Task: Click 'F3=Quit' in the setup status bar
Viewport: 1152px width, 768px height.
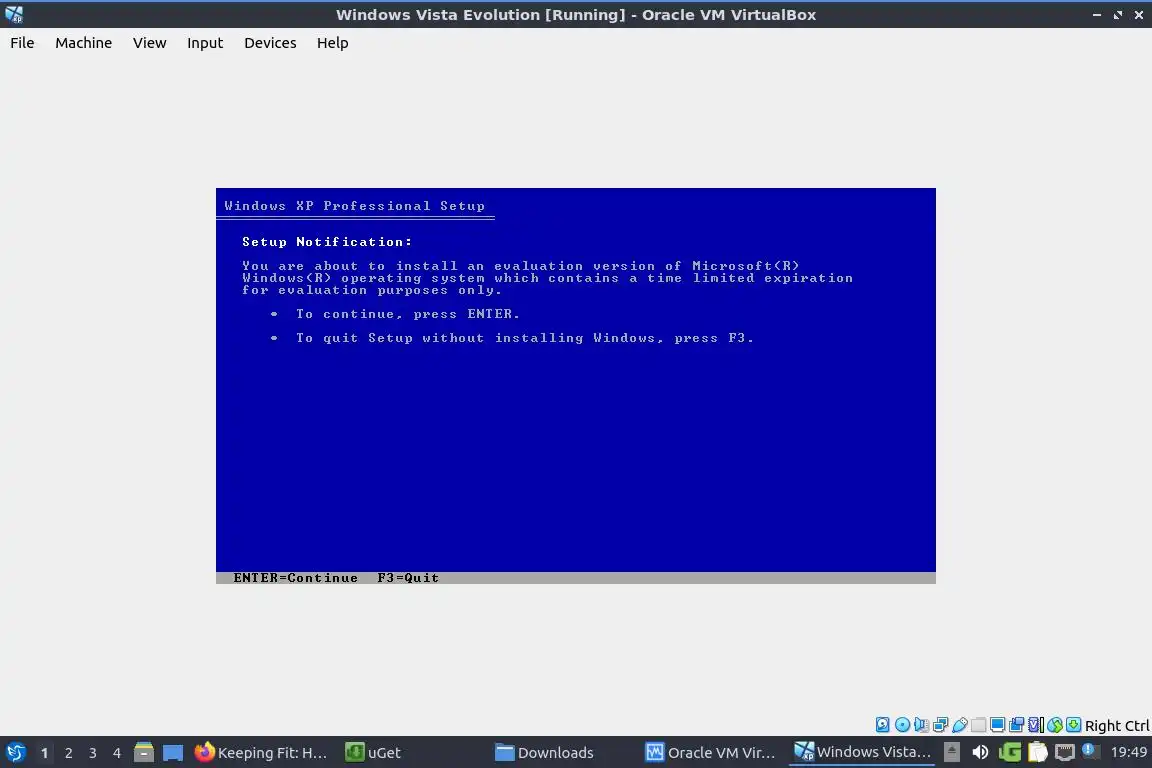Action: pyautogui.click(x=408, y=578)
